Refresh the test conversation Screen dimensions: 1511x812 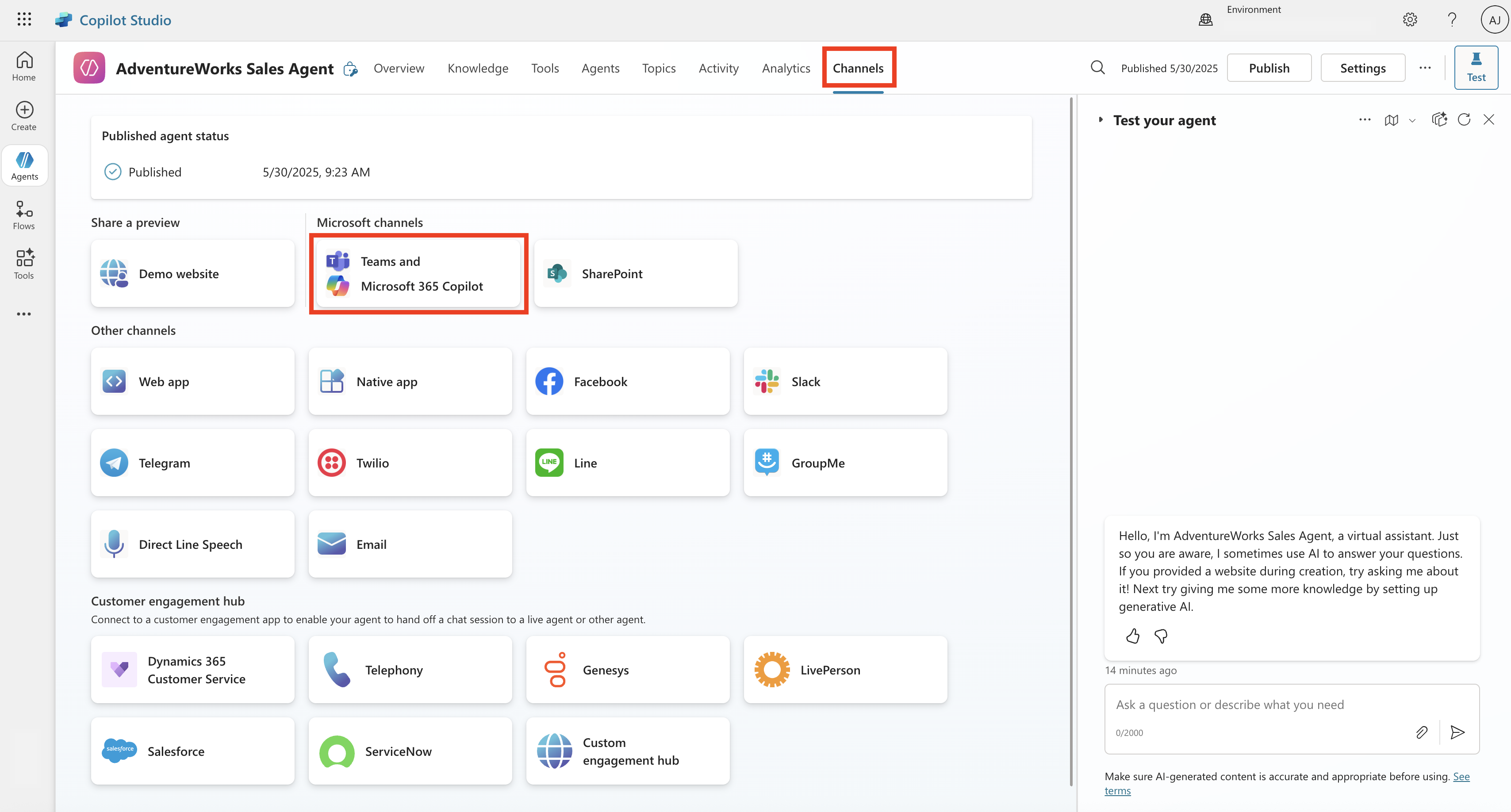pyautogui.click(x=1464, y=120)
